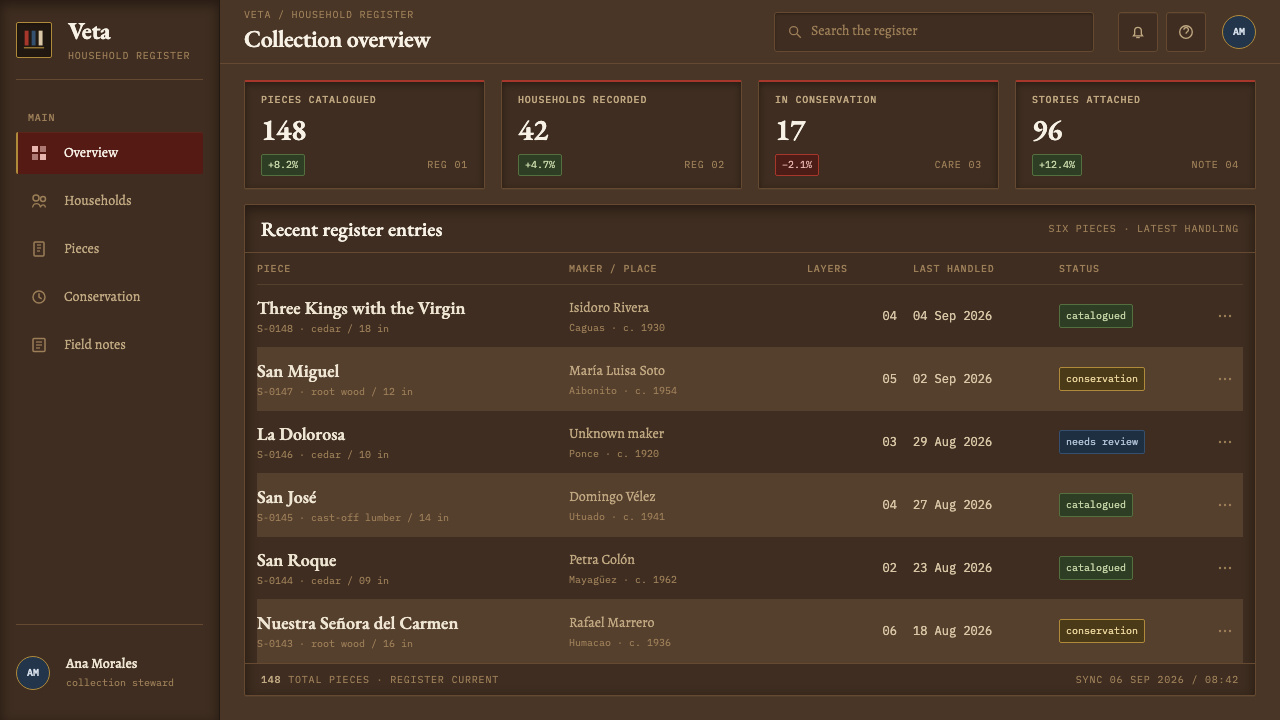Select the Pieces sidebar icon
The image size is (1280, 720).
click(39, 249)
